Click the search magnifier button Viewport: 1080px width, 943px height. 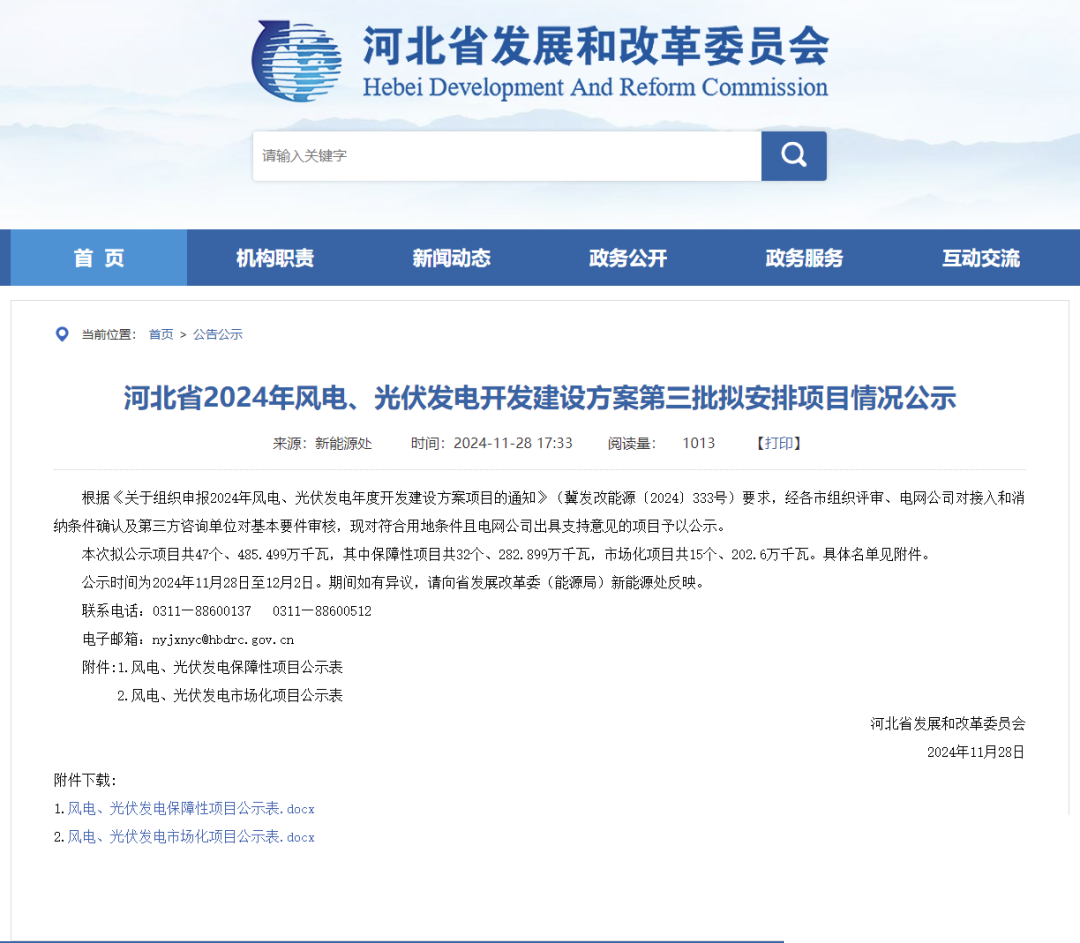pos(793,156)
